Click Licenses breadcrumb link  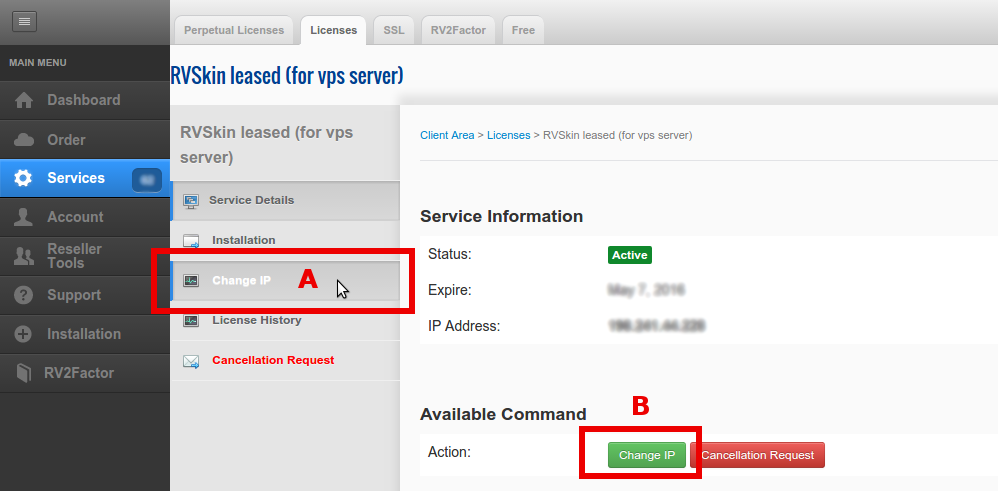(509, 135)
